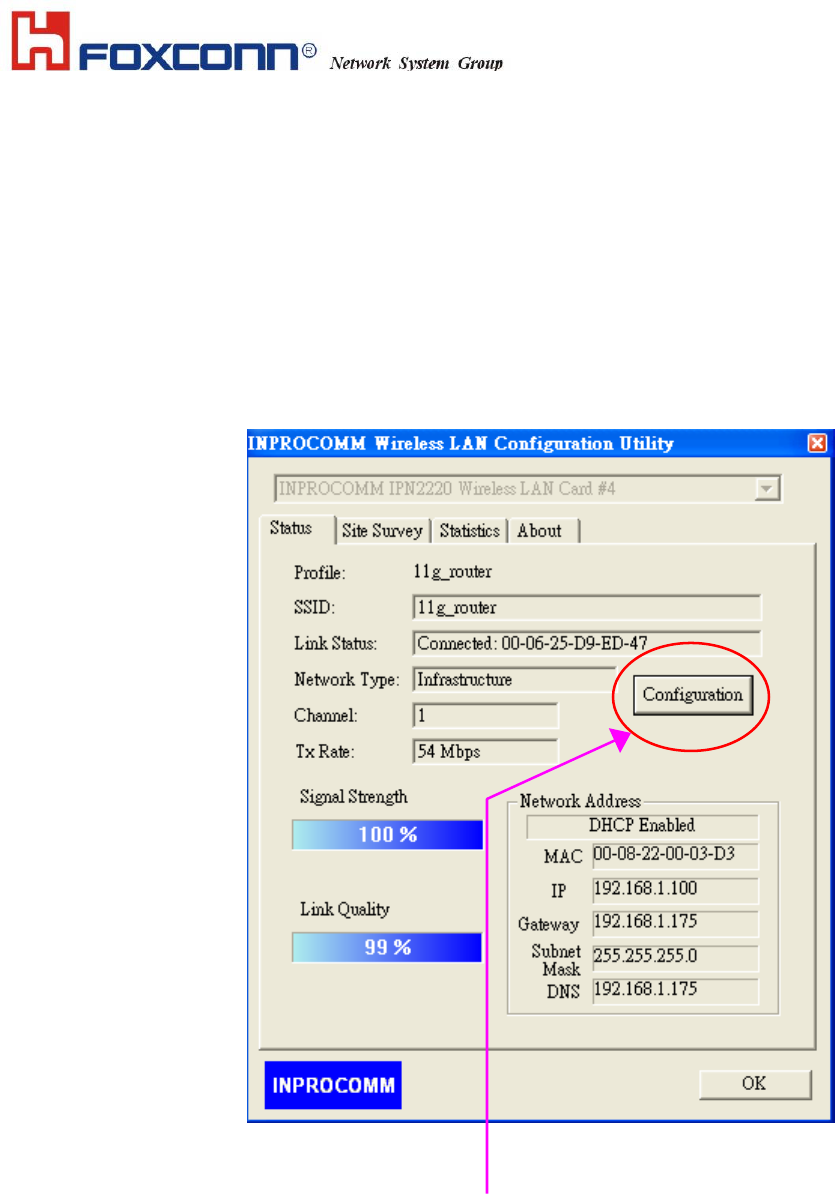Select the Subnet Mask 255.255.255.0
This screenshot has height=1194, width=835.
pyautogui.click(x=675, y=957)
